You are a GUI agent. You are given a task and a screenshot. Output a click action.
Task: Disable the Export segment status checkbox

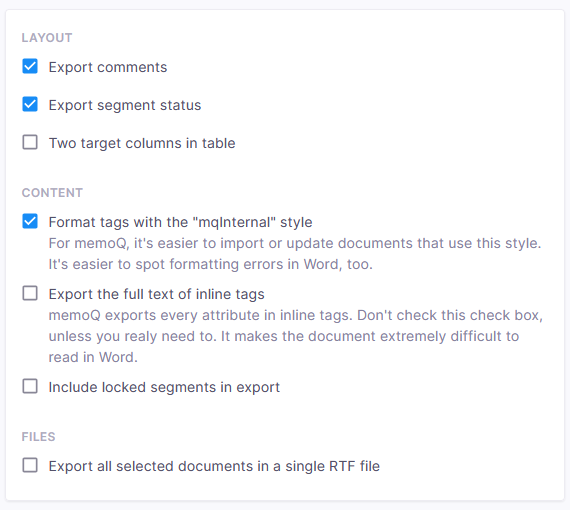point(30,104)
